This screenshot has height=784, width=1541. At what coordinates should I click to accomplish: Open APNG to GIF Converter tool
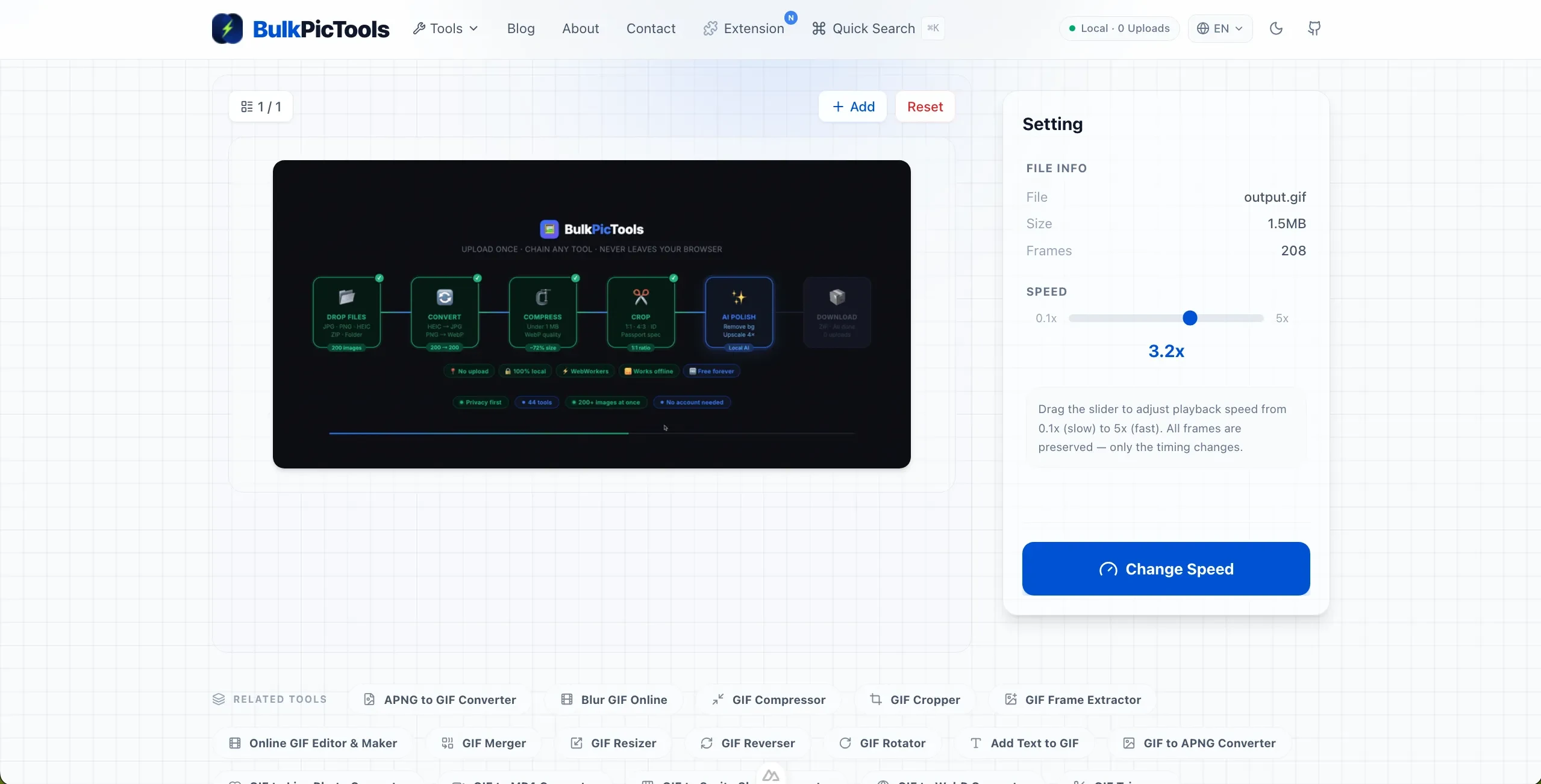click(x=441, y=699)
